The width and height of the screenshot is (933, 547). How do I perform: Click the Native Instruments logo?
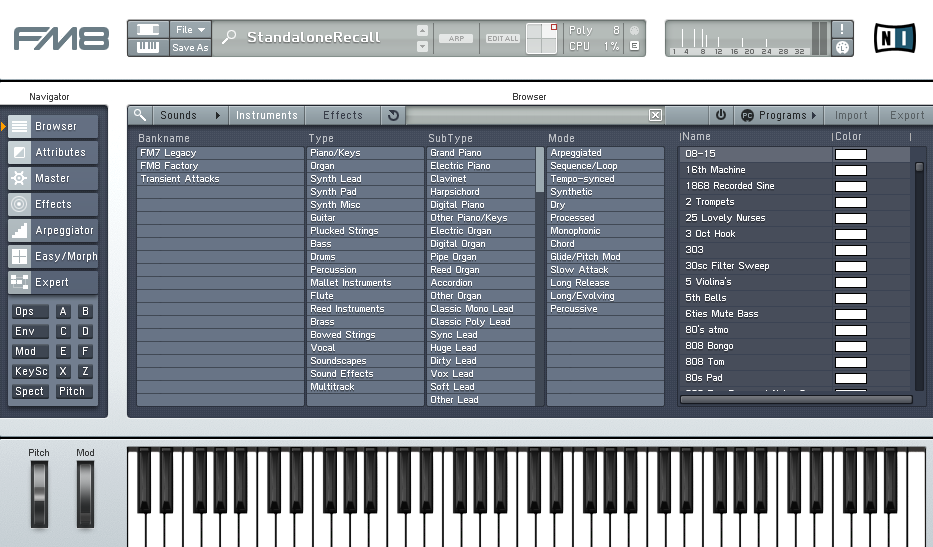click(894, 38)
